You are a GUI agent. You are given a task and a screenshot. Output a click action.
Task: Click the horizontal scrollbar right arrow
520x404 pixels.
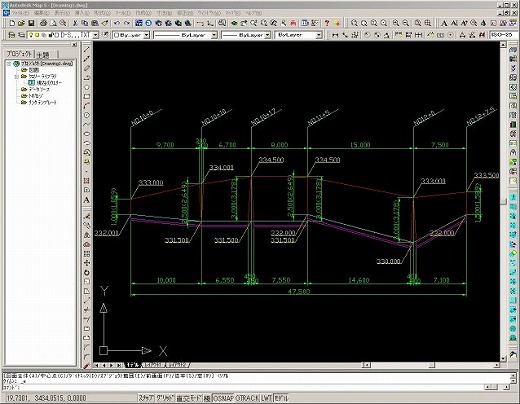(x=497, y=365)
